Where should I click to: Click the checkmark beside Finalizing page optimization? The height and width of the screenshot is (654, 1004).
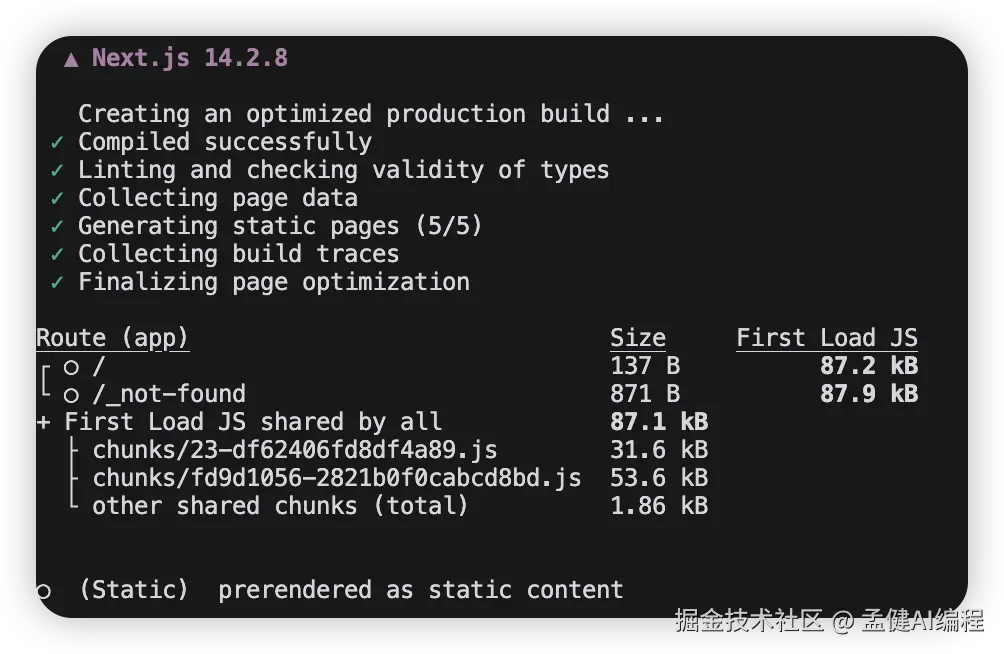[57, 283]
